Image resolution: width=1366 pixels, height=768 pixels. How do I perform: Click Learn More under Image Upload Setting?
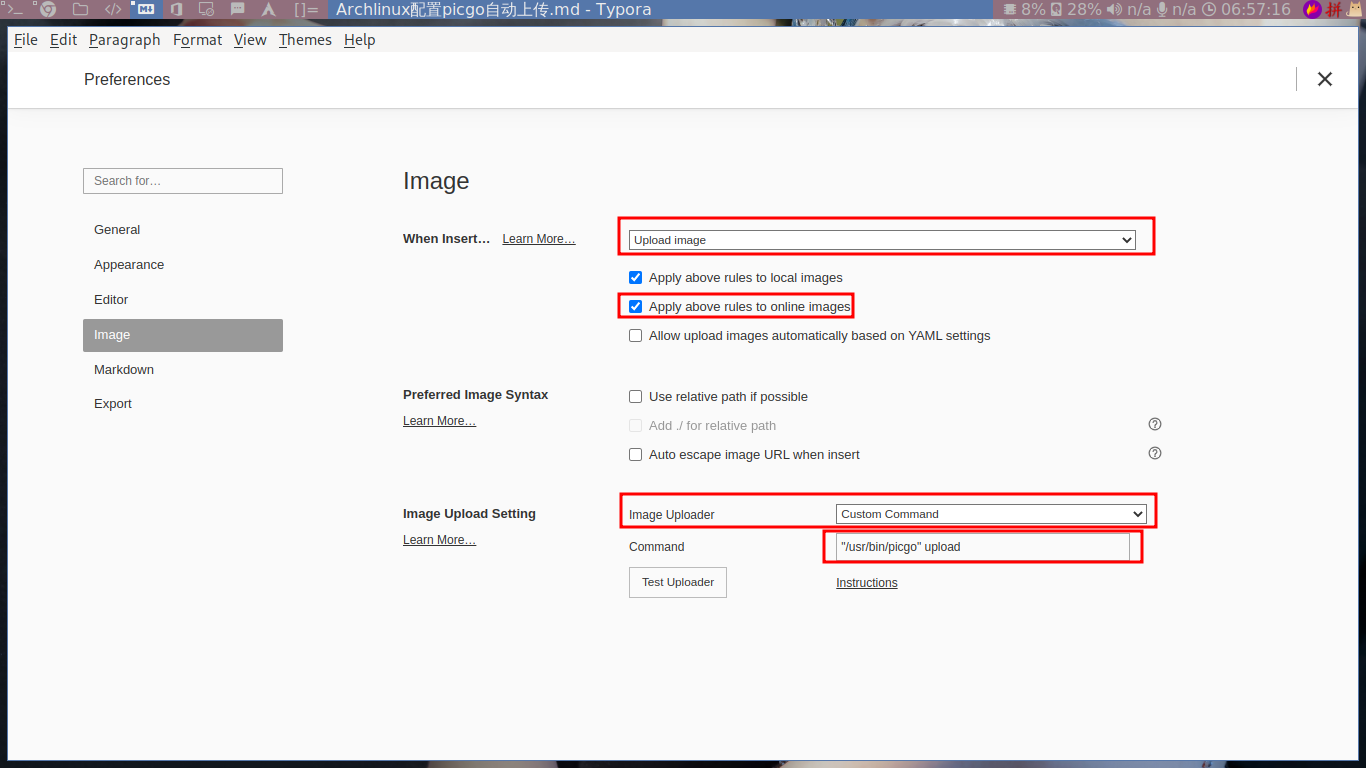click(439, 540)
